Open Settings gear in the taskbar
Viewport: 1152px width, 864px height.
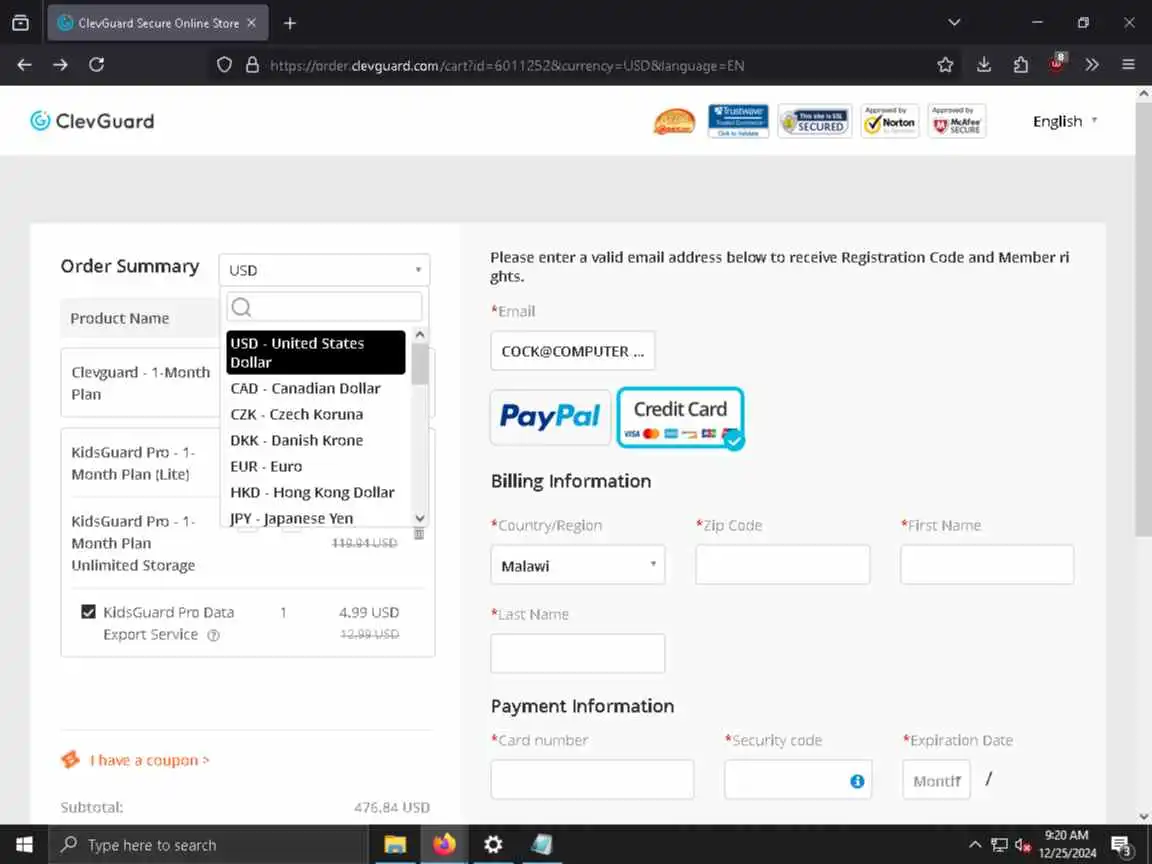point(493,845)
